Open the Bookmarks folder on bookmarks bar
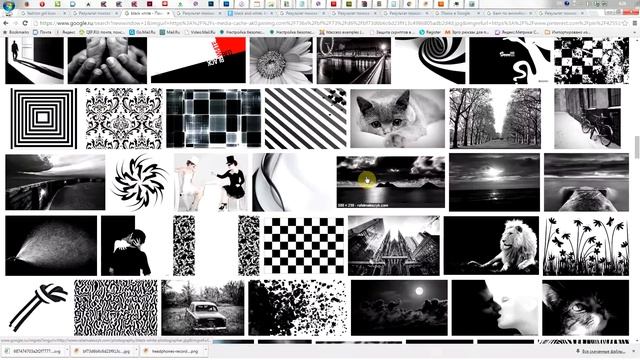The image size is (640, 360). [16, 32]
